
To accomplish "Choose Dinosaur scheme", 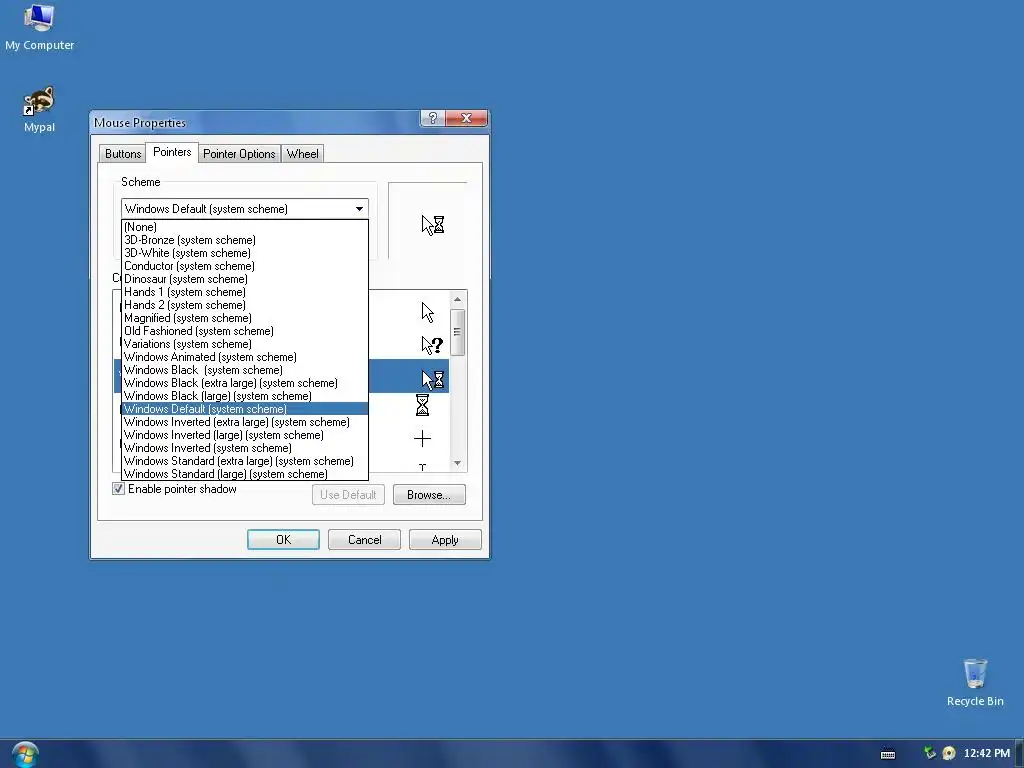I will click(245, 280).
